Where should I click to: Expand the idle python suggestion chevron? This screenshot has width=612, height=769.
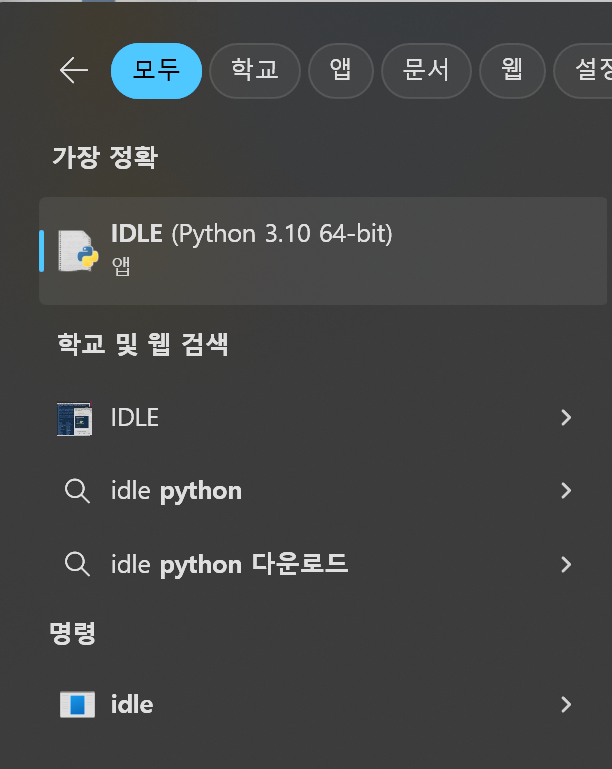566,491
